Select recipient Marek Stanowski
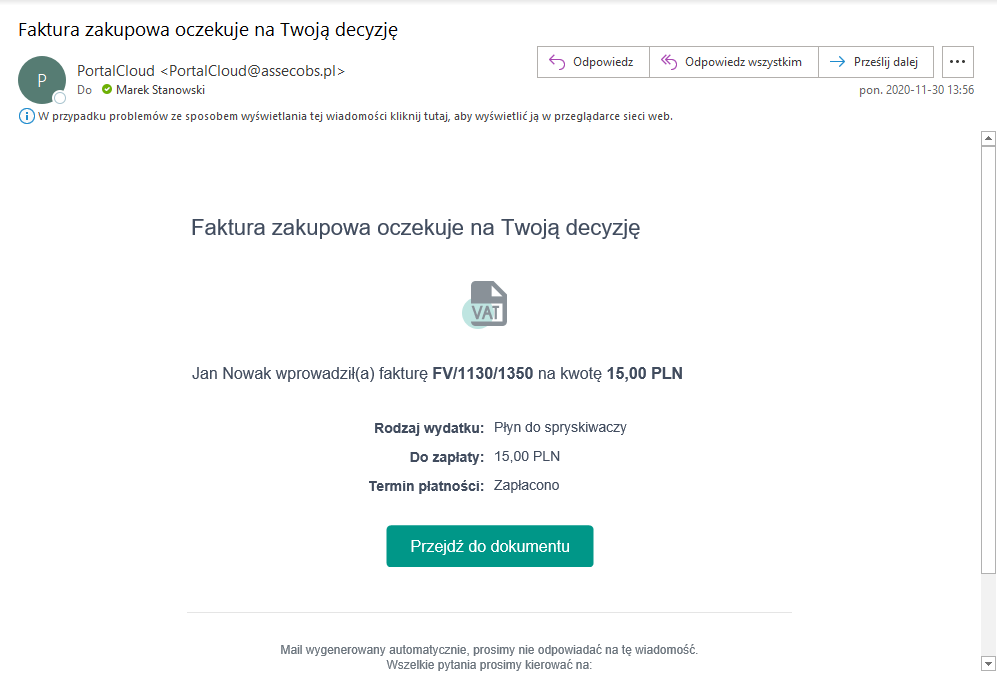The width and height of the screenshot is (997, 673). click(160, 90)
